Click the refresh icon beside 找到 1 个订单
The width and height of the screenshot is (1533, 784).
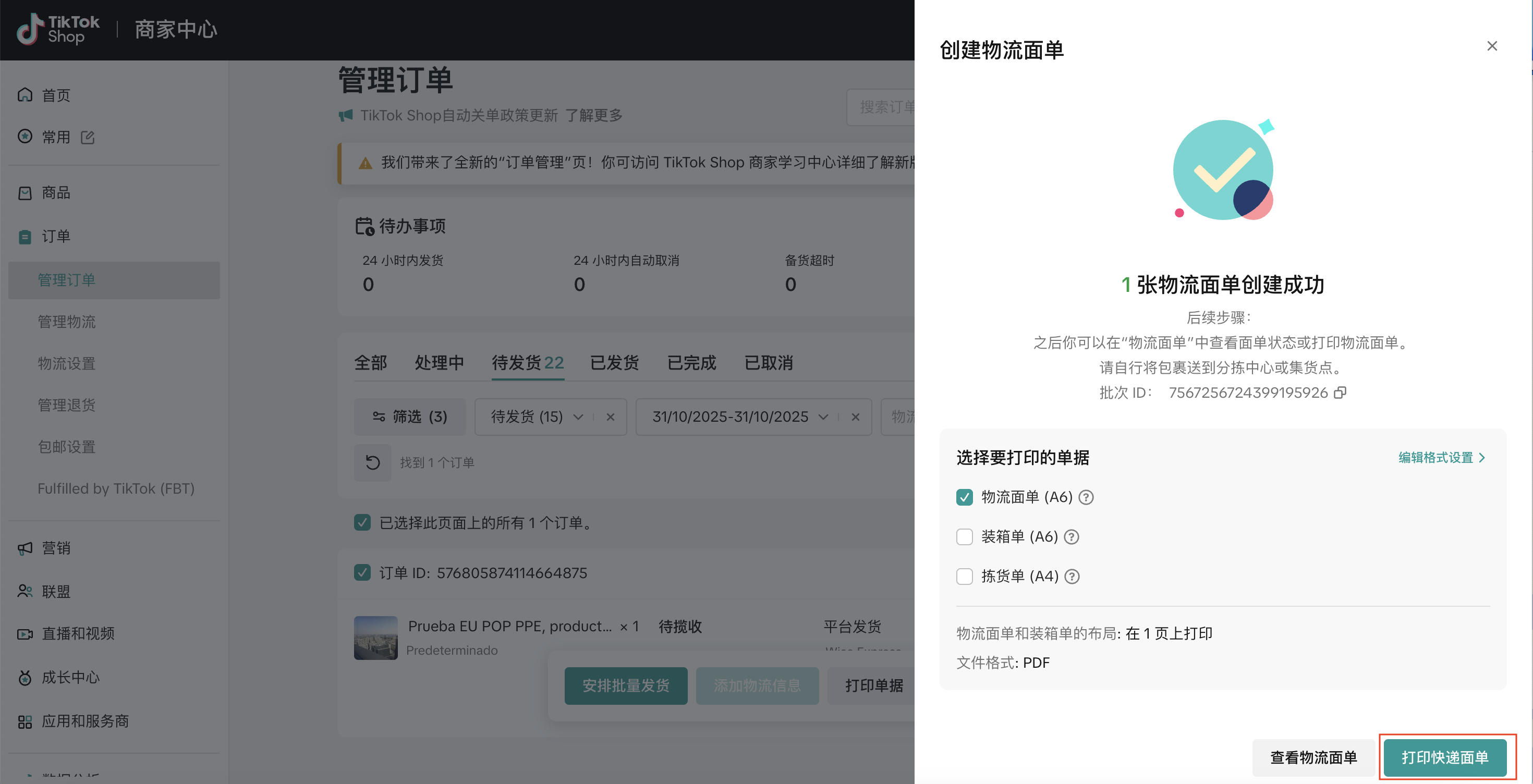point(372,462)
